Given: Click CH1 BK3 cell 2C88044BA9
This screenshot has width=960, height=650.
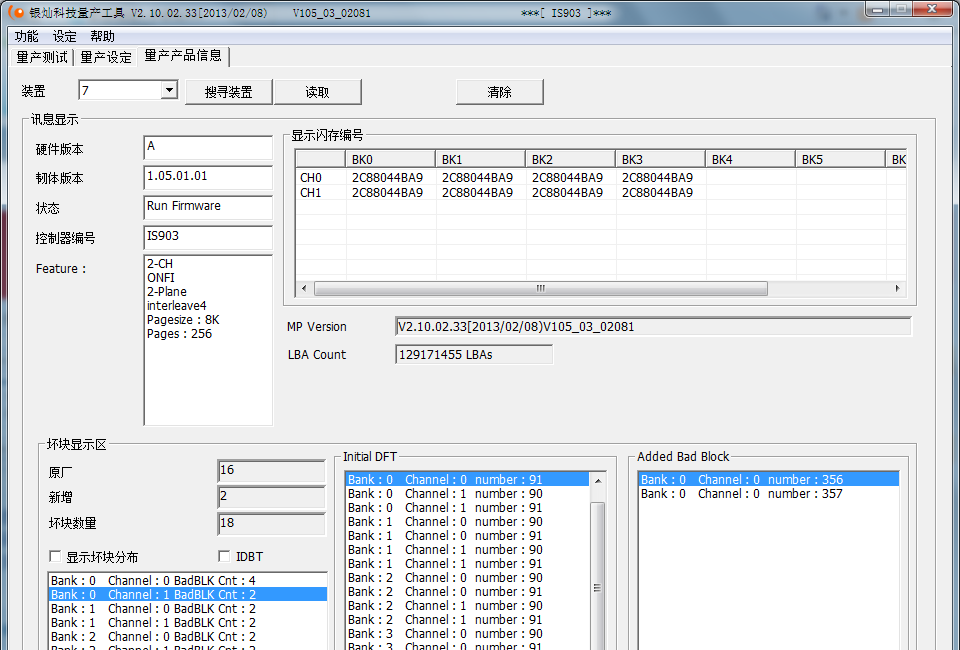Looking at the screenshot, I should 658,193.
